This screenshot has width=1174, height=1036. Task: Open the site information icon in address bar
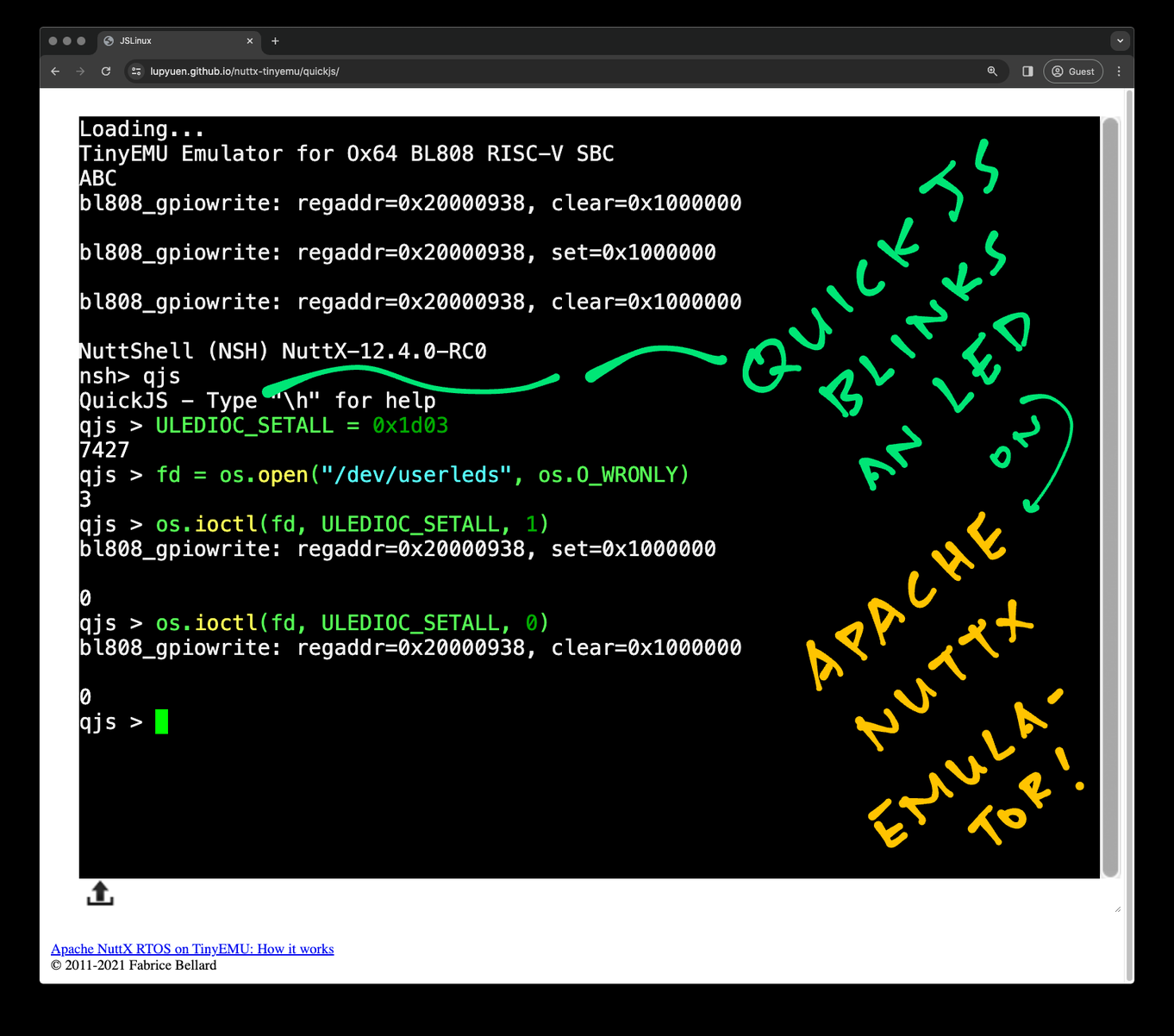[136, 72]
